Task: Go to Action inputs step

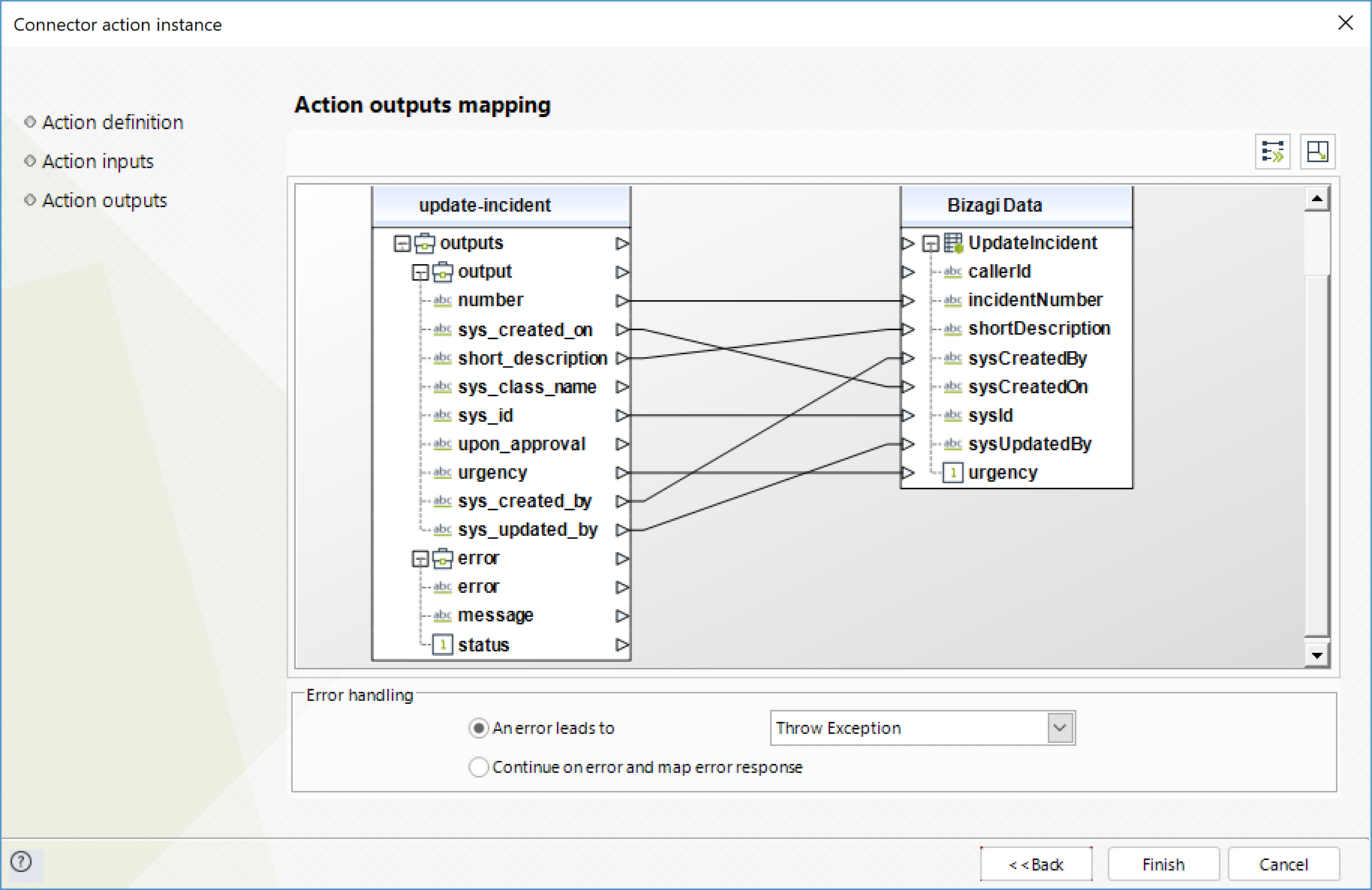Action: click(98, 161)
